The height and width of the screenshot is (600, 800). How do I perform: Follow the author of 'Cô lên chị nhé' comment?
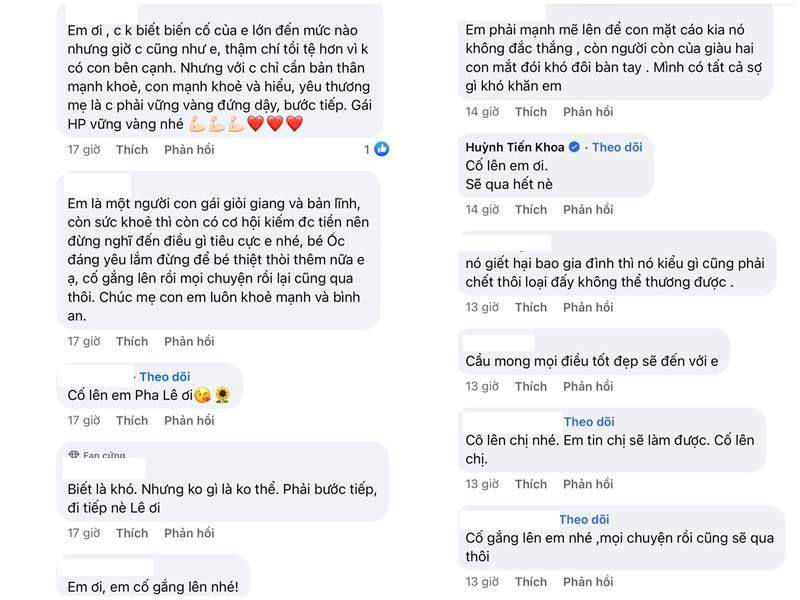[x=589, y=422]
